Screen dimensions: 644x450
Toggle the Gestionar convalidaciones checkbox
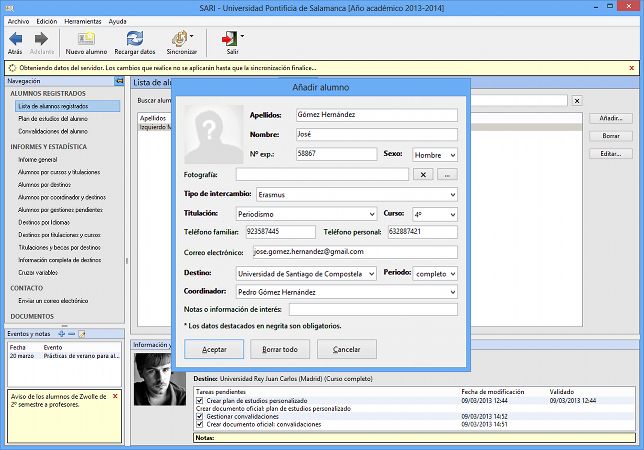pyautogui.click(x=200, y=416)
